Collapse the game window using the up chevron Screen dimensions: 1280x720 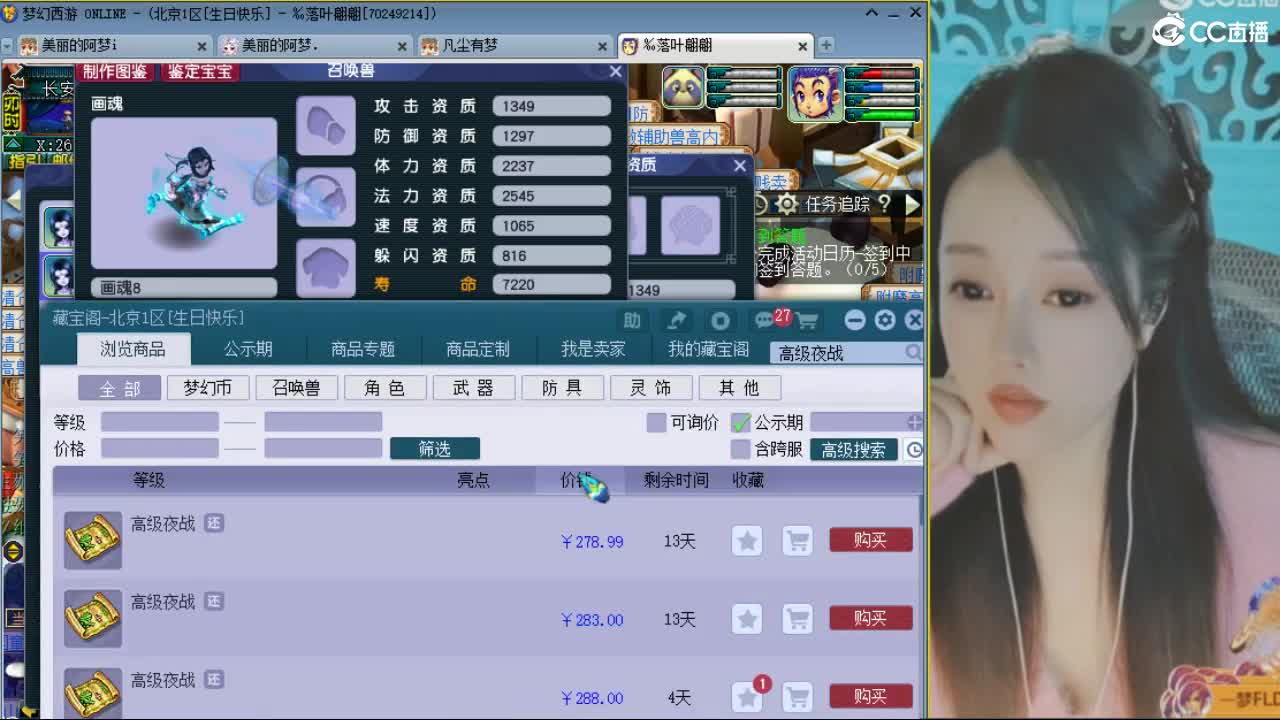coord(871,13)
